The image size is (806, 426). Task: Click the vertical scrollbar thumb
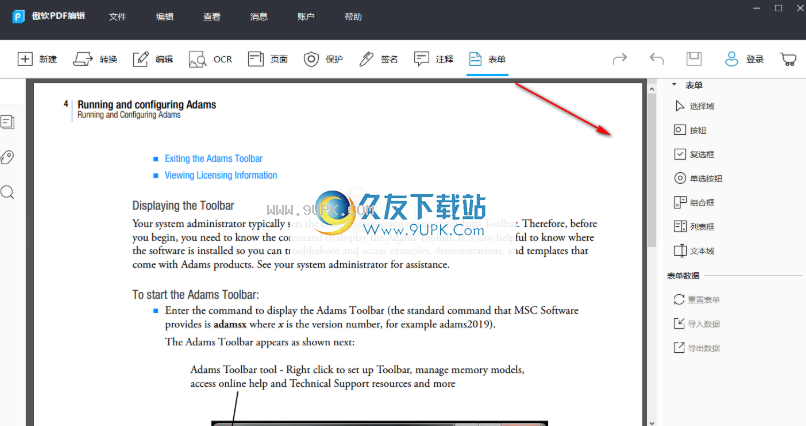click(x=652, y=170)
